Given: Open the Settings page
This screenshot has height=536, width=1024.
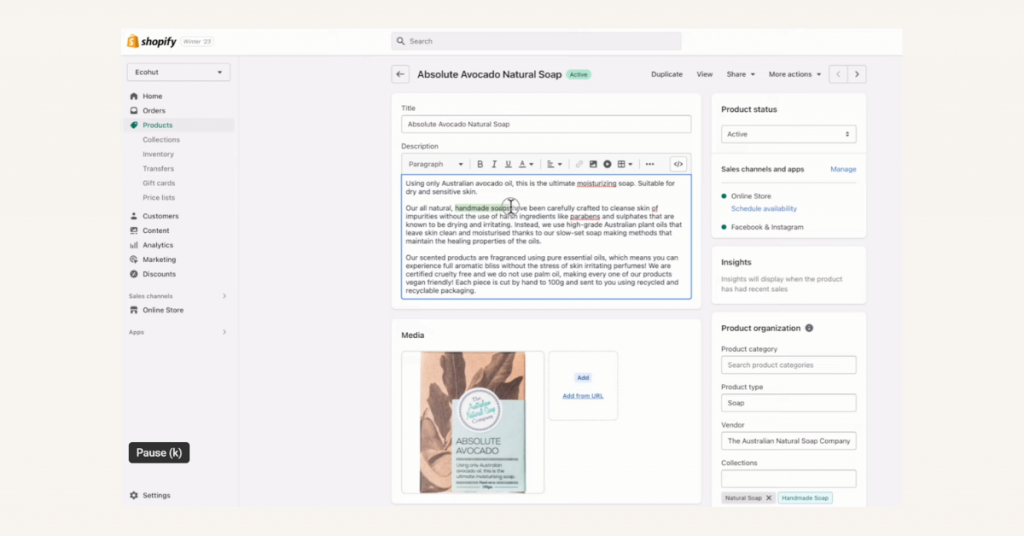Looking at the screenshot, I should click(x=157, y=496).
